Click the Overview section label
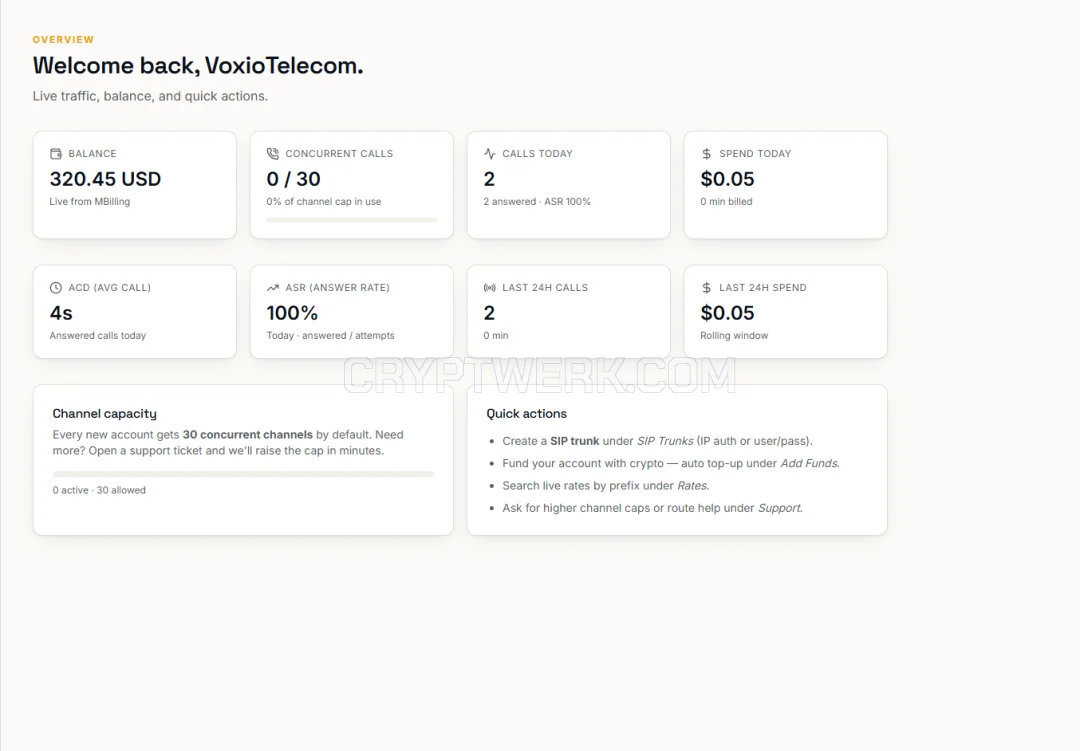 [63, 40]
